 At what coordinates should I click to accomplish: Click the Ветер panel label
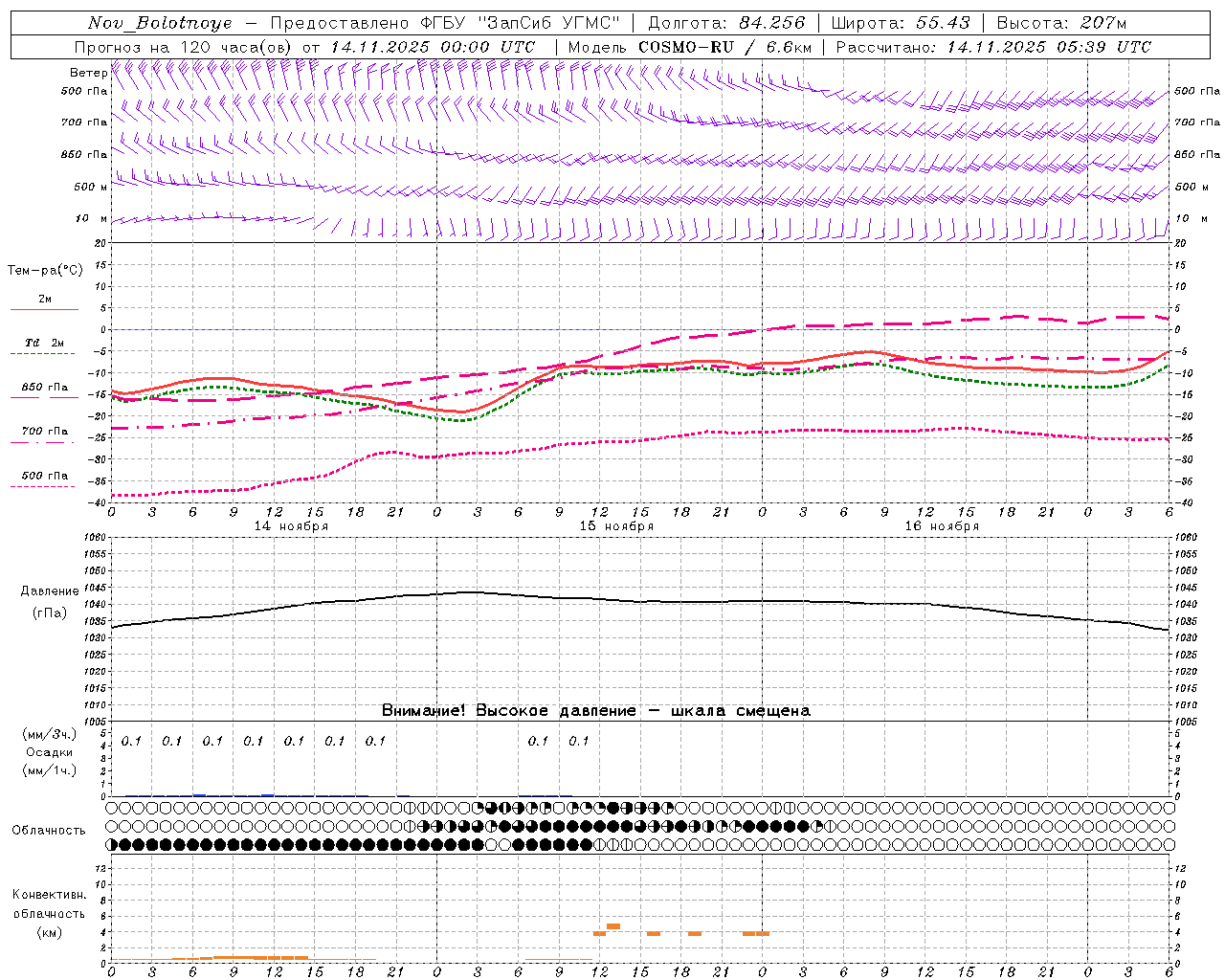88,73
